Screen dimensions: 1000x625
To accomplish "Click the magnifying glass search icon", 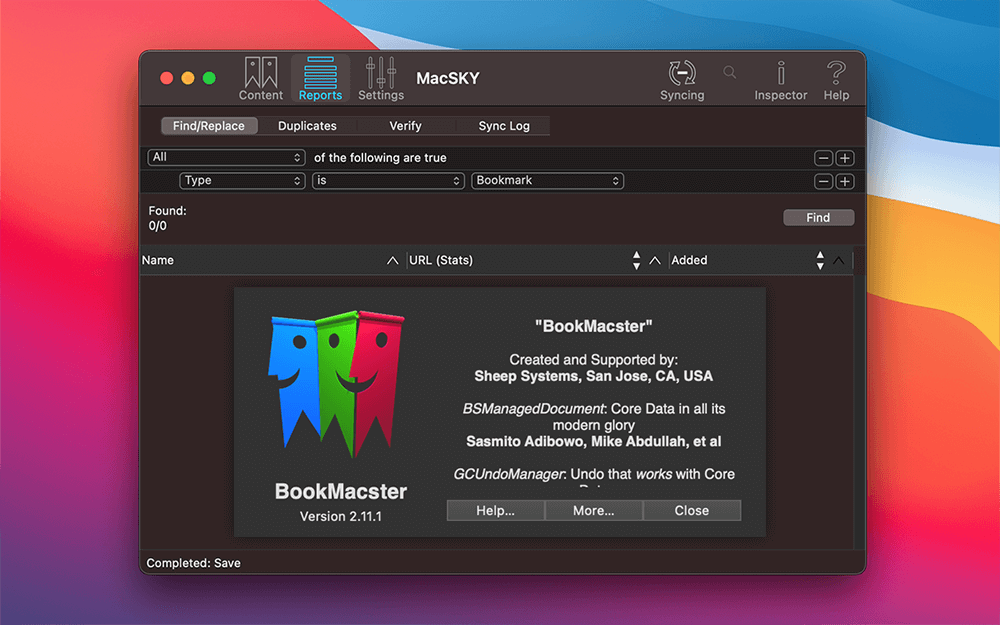I will coord(730,73).
